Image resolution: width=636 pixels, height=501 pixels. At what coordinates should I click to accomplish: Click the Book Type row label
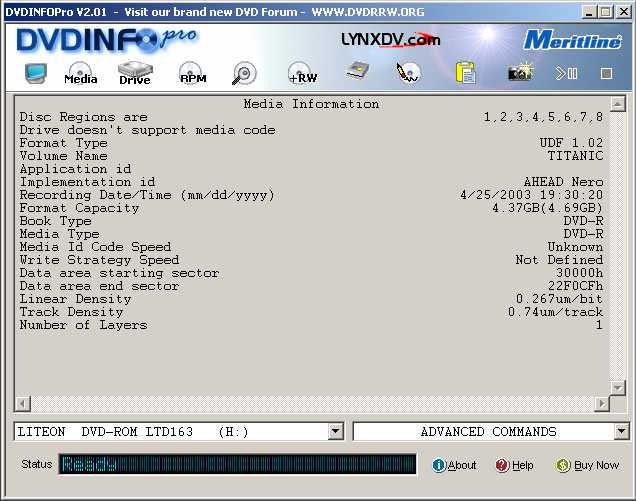56,221
